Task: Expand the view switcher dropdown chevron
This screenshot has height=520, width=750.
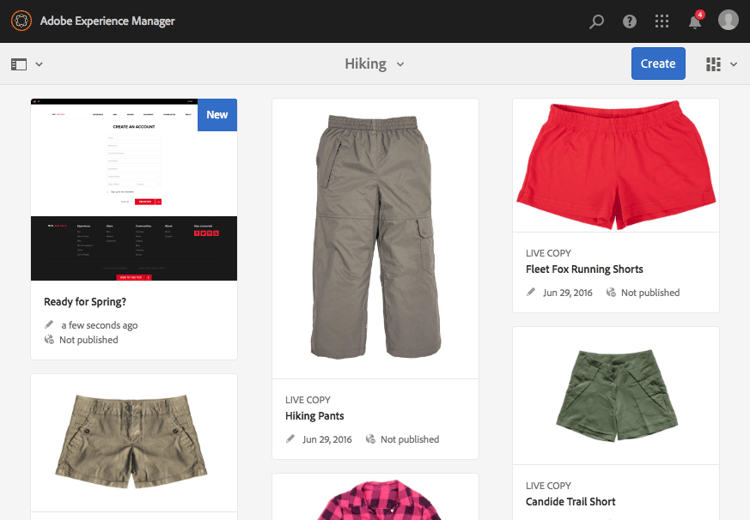Action: [x=734, y=64]
